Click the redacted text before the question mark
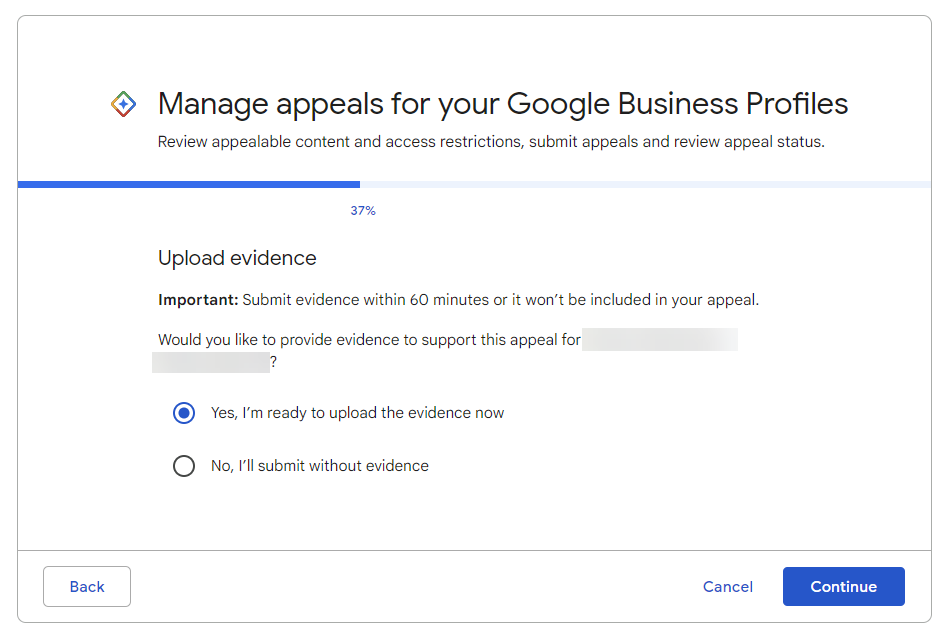The image size is (944, 637). pyautogui.click(x=210, y=362)
